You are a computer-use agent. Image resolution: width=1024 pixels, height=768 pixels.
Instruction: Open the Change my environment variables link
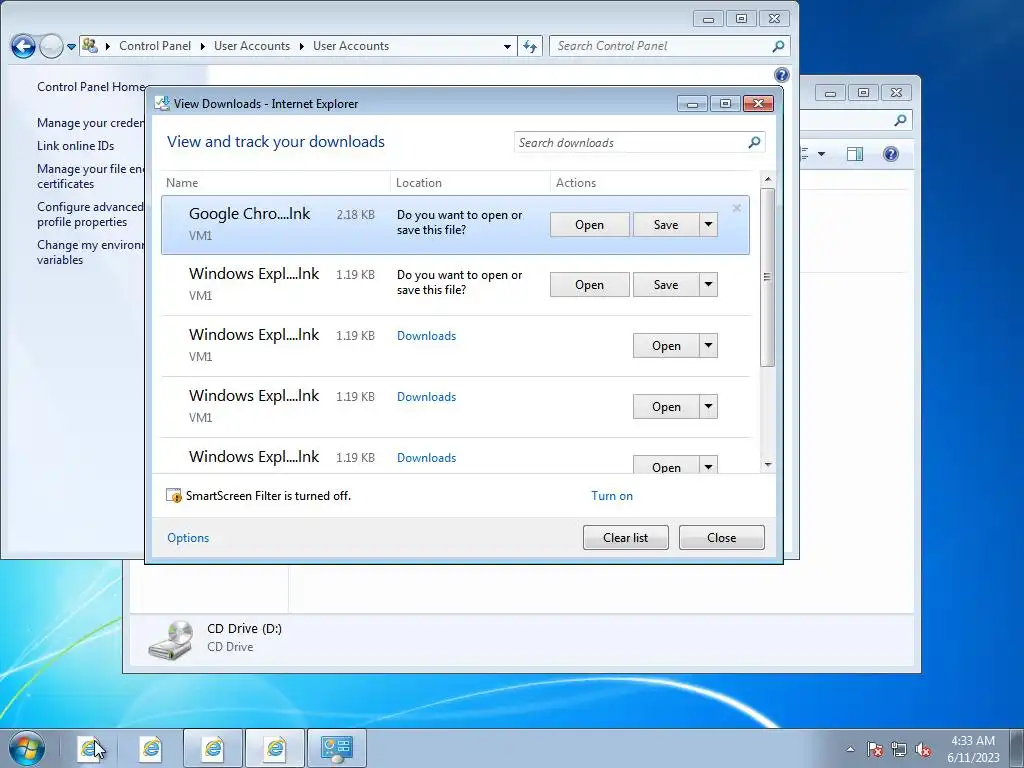pyautogui.click(x=90, y=252)
